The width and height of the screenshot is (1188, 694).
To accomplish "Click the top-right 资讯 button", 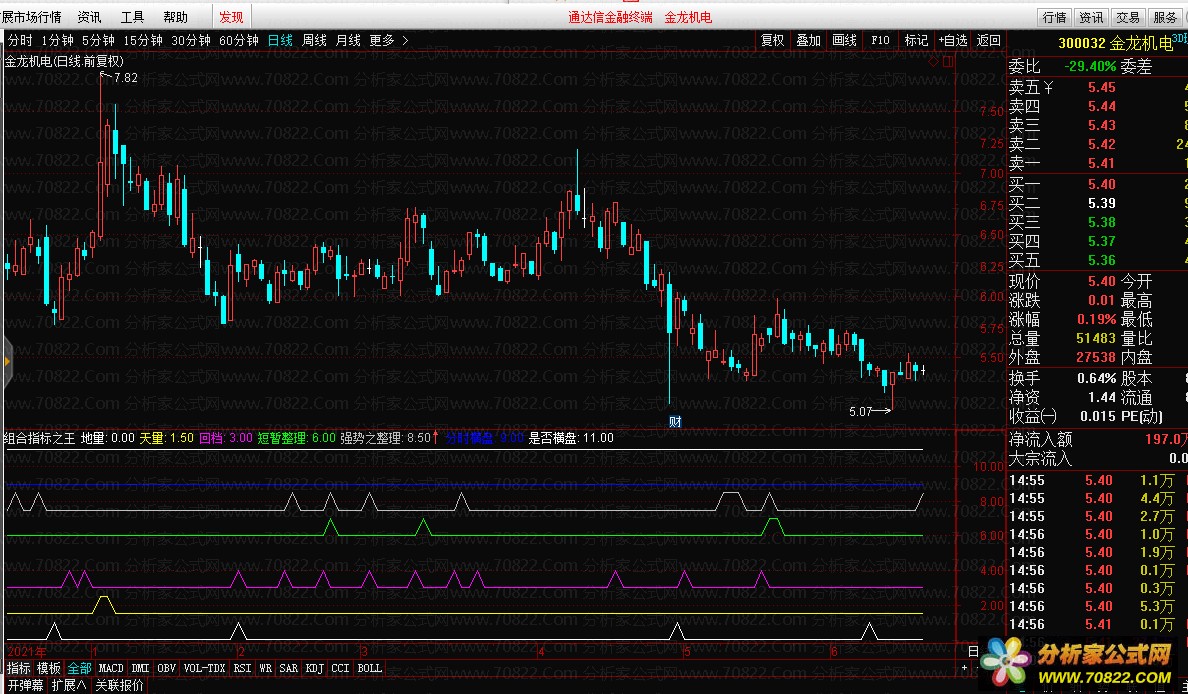I will (x=1091, y=17).
